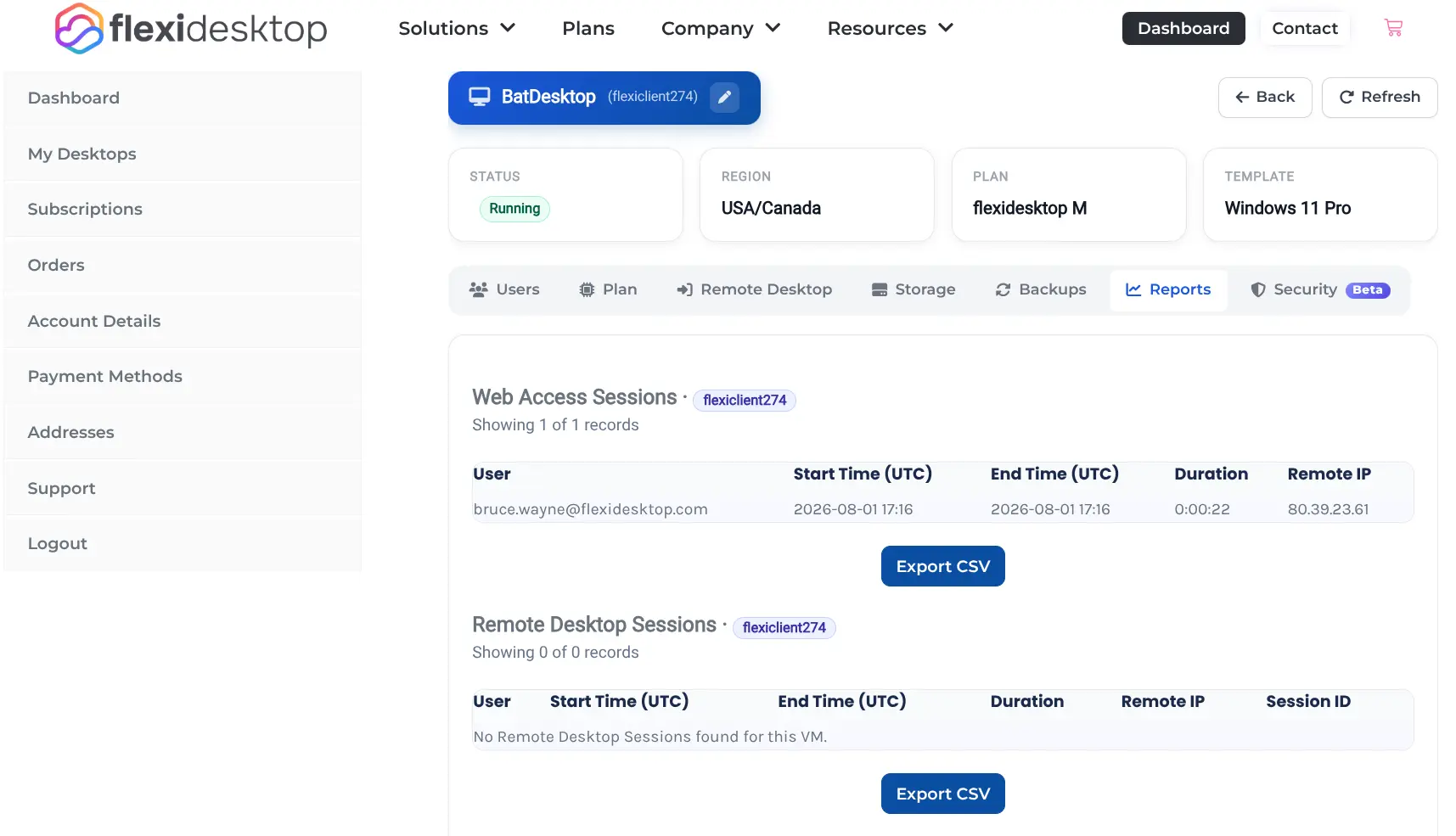
Task: Click the Duration value 0:00:22
Action: coord(1202,509)
